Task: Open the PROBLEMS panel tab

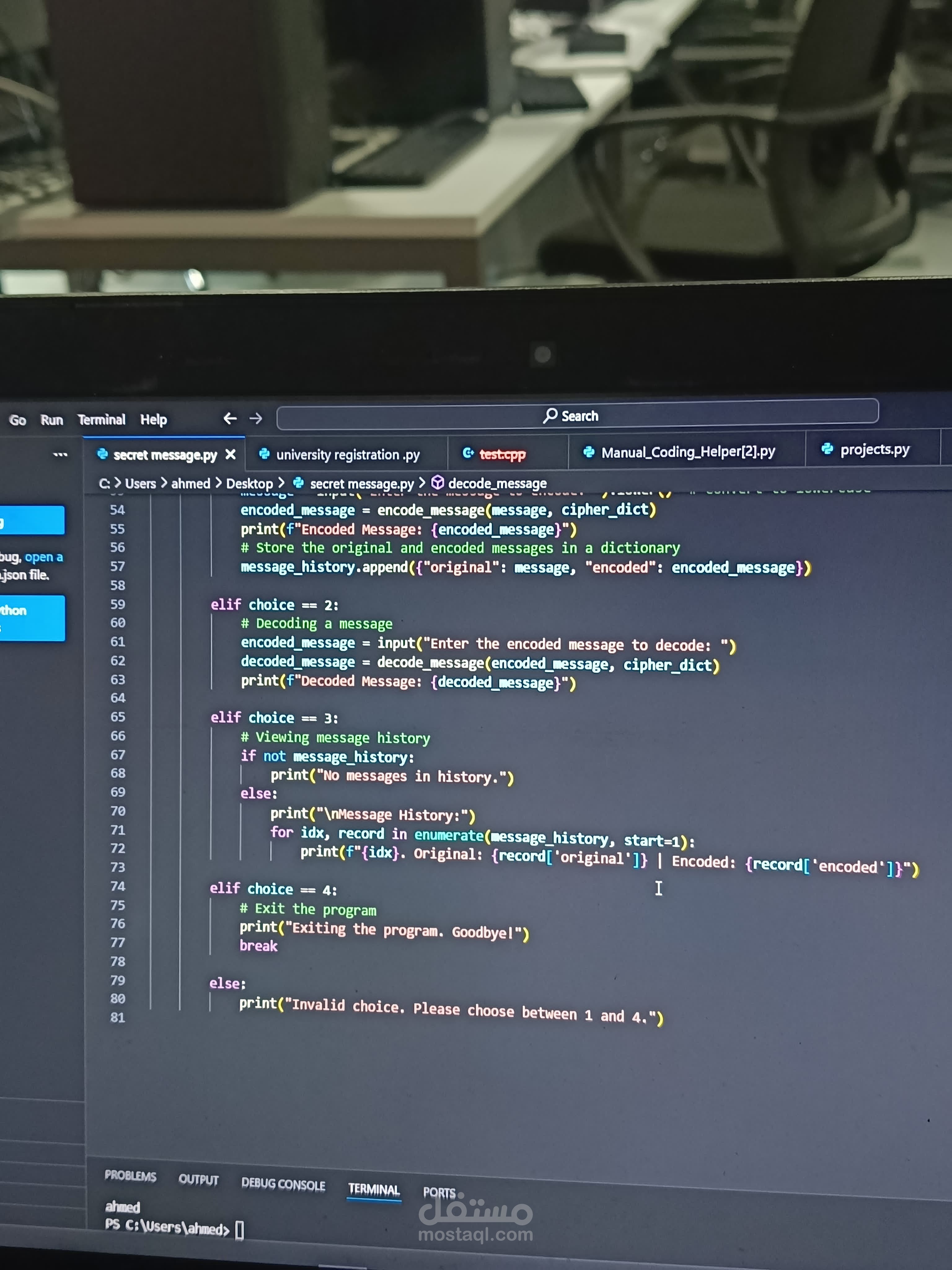Action: pyautogui.click(x=130, y=1176)
